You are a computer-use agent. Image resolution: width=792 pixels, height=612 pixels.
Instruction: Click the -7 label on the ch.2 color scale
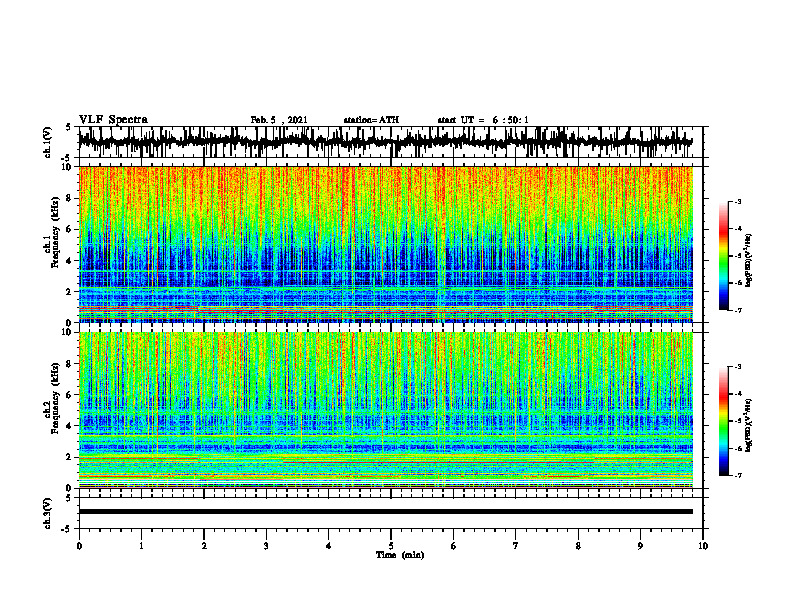pos(738,475)
